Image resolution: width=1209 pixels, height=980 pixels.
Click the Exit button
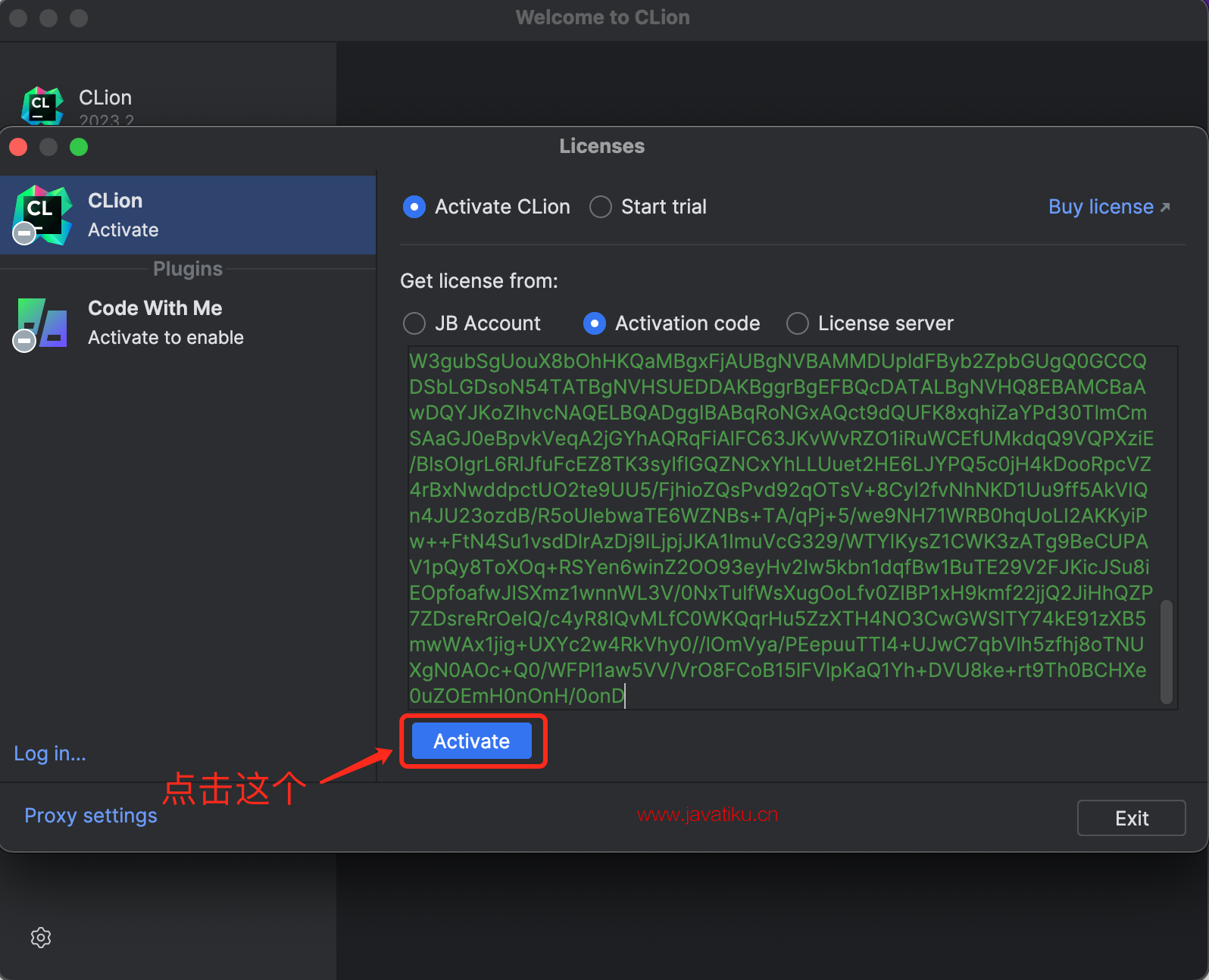pos(1131,818)
